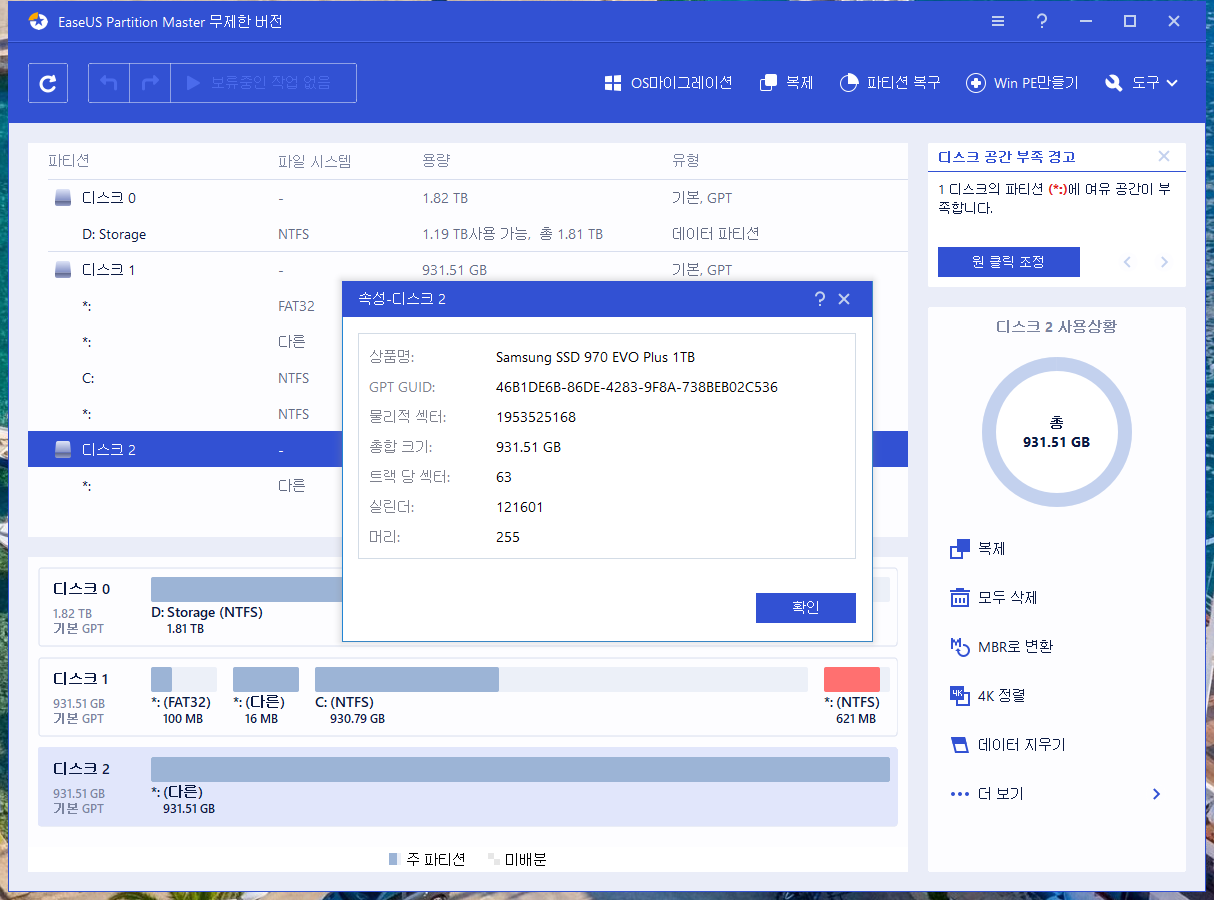Image resolution: width=1214 pixels, height=900 pixels.
Task: Open OS마이그레이션 migration tool
Action: 668,83
